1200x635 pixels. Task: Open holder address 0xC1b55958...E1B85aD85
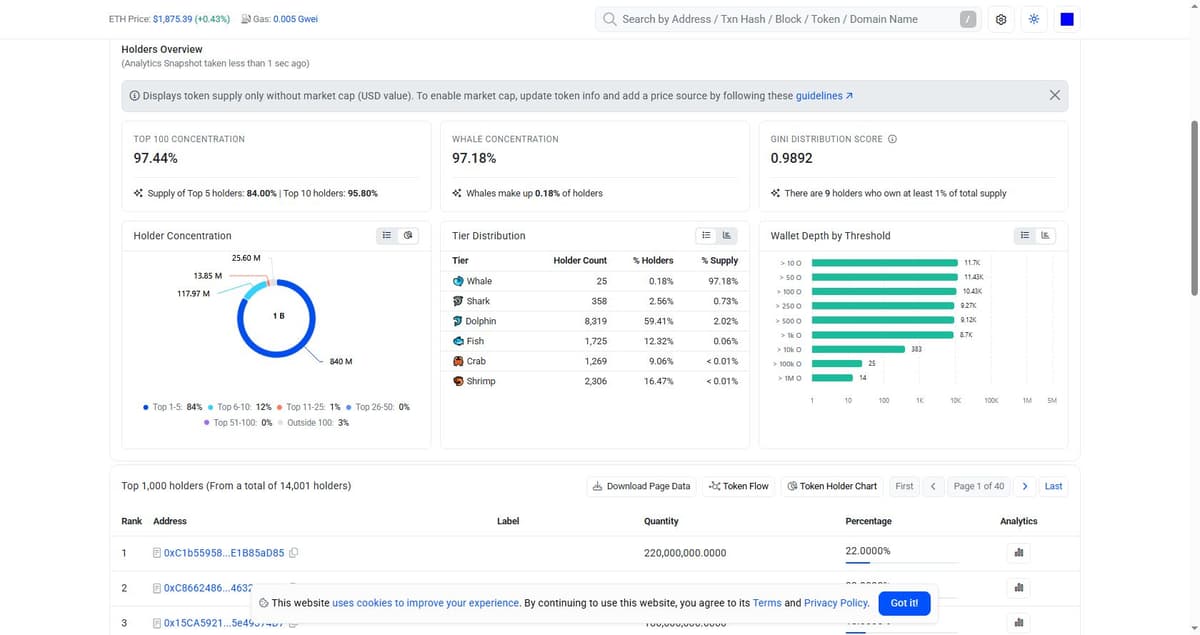coord(224,552)
